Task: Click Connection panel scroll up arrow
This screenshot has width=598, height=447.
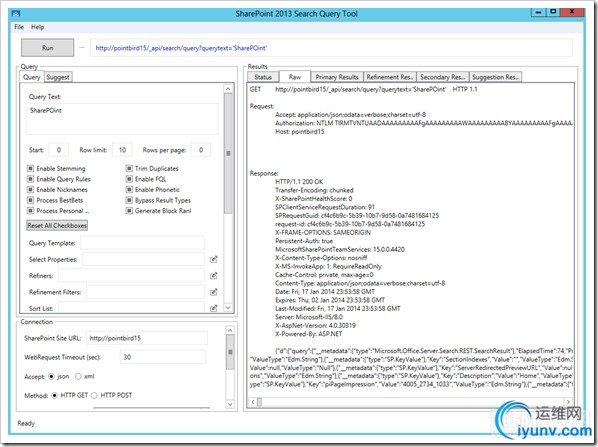Action: pyautogui.click(x=230, y=330)
